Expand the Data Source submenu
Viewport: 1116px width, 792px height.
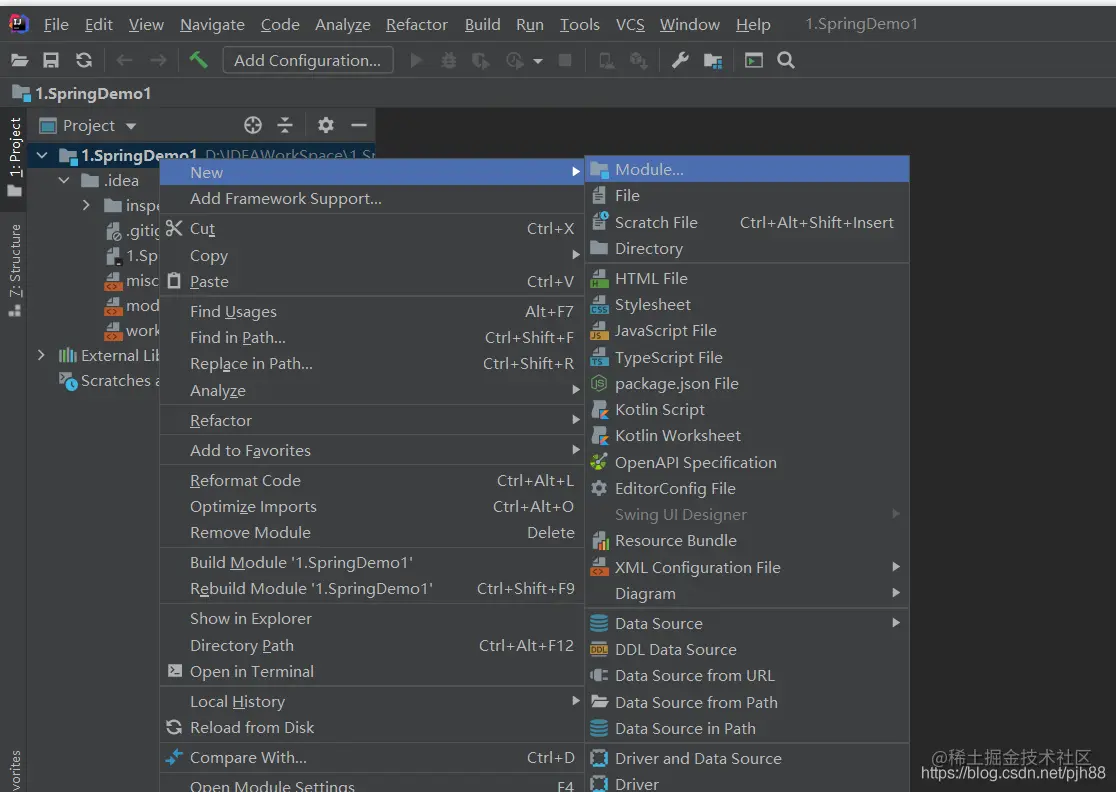tap(747, 623)
